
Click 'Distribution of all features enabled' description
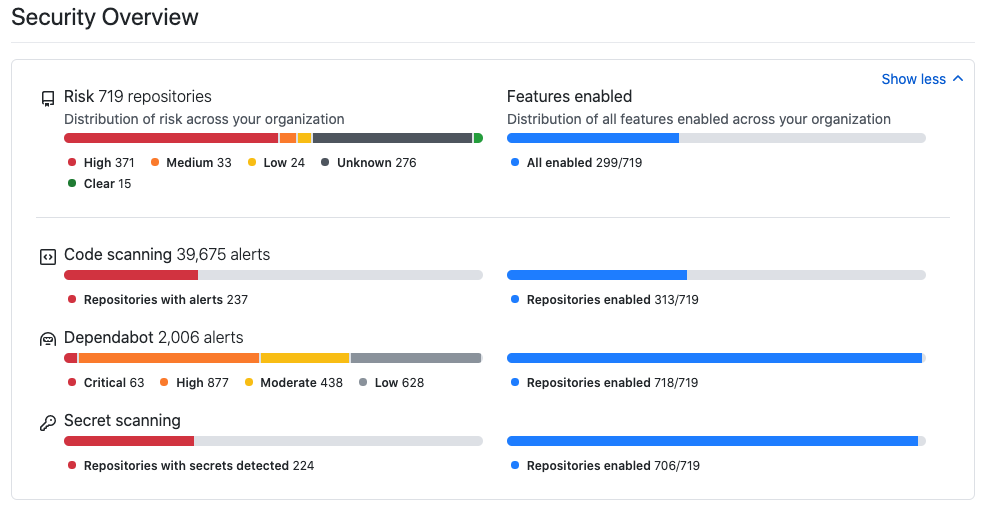pyautogui.click(x=699, y=119)
